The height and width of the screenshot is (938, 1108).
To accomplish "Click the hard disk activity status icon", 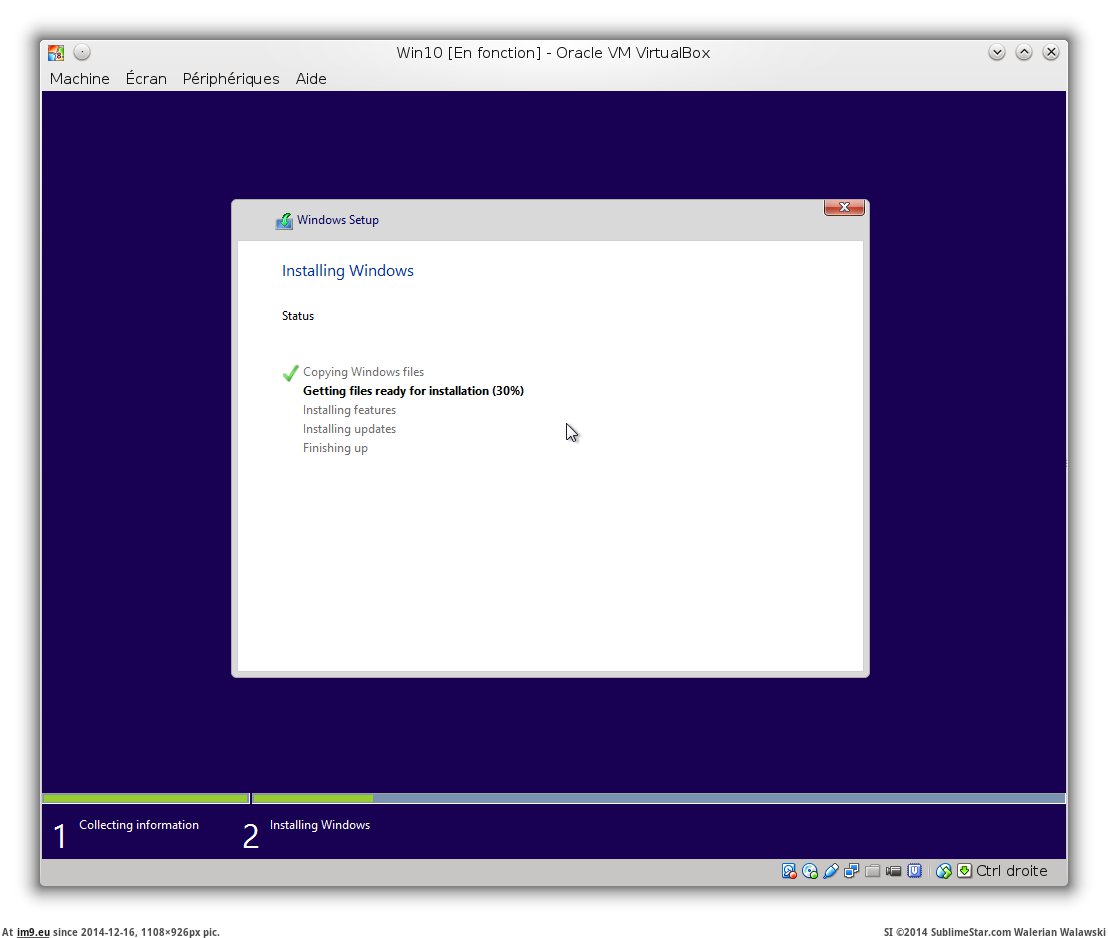I will point(789,871).
